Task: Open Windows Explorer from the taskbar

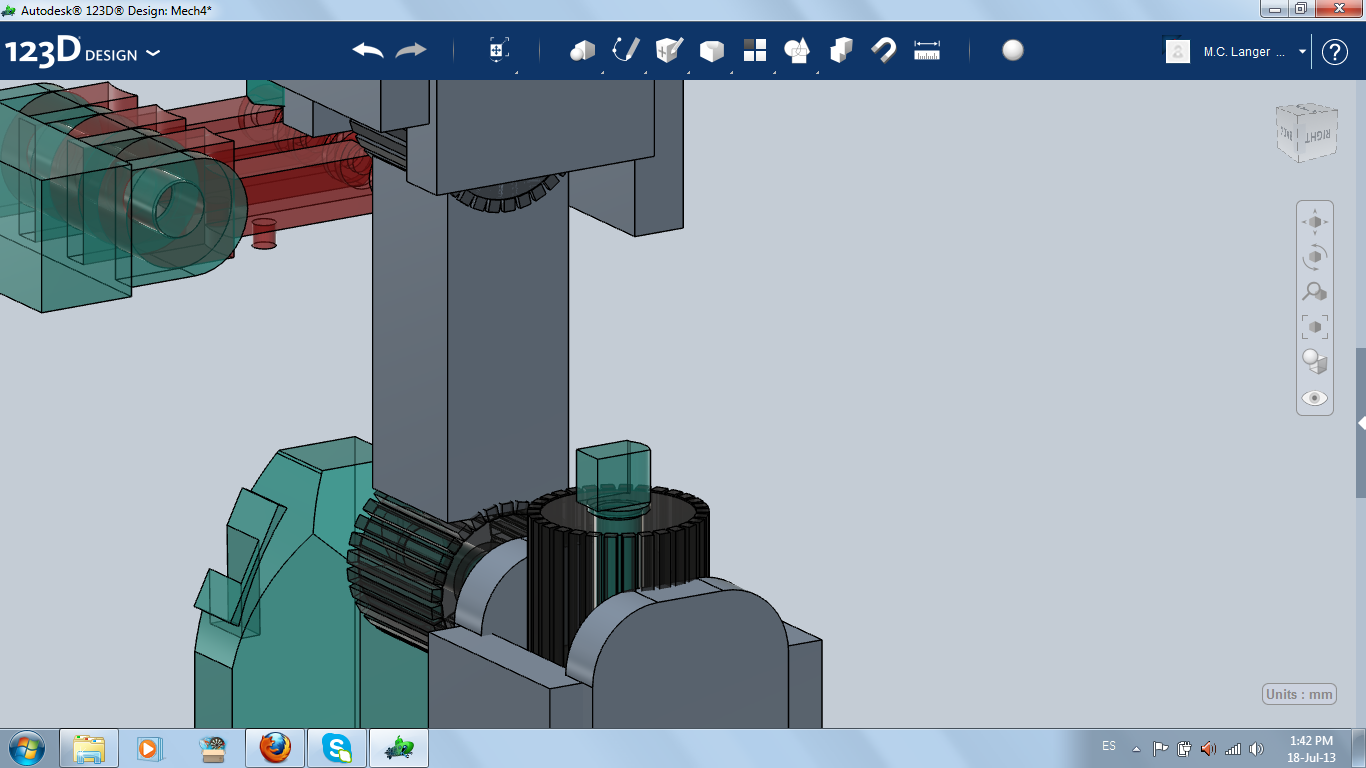Action: (89, 748)
